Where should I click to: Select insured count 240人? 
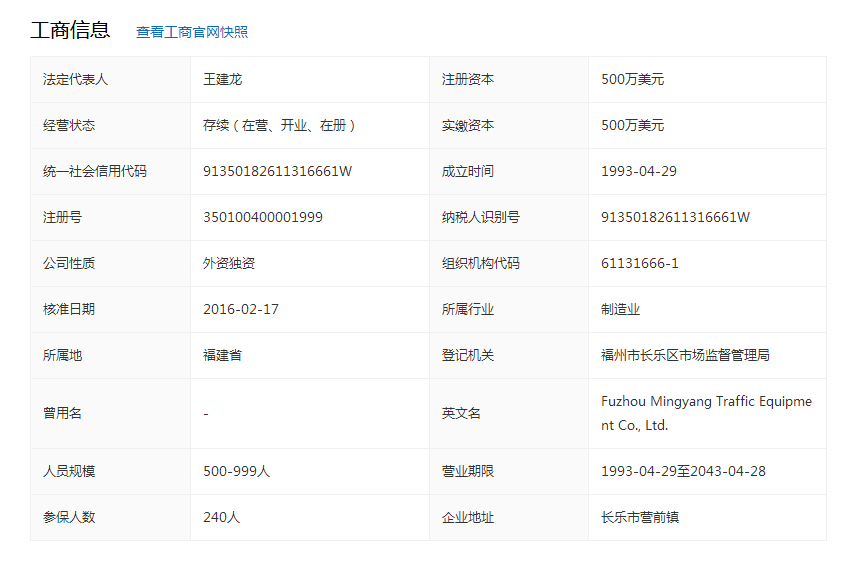coord(222,517)
